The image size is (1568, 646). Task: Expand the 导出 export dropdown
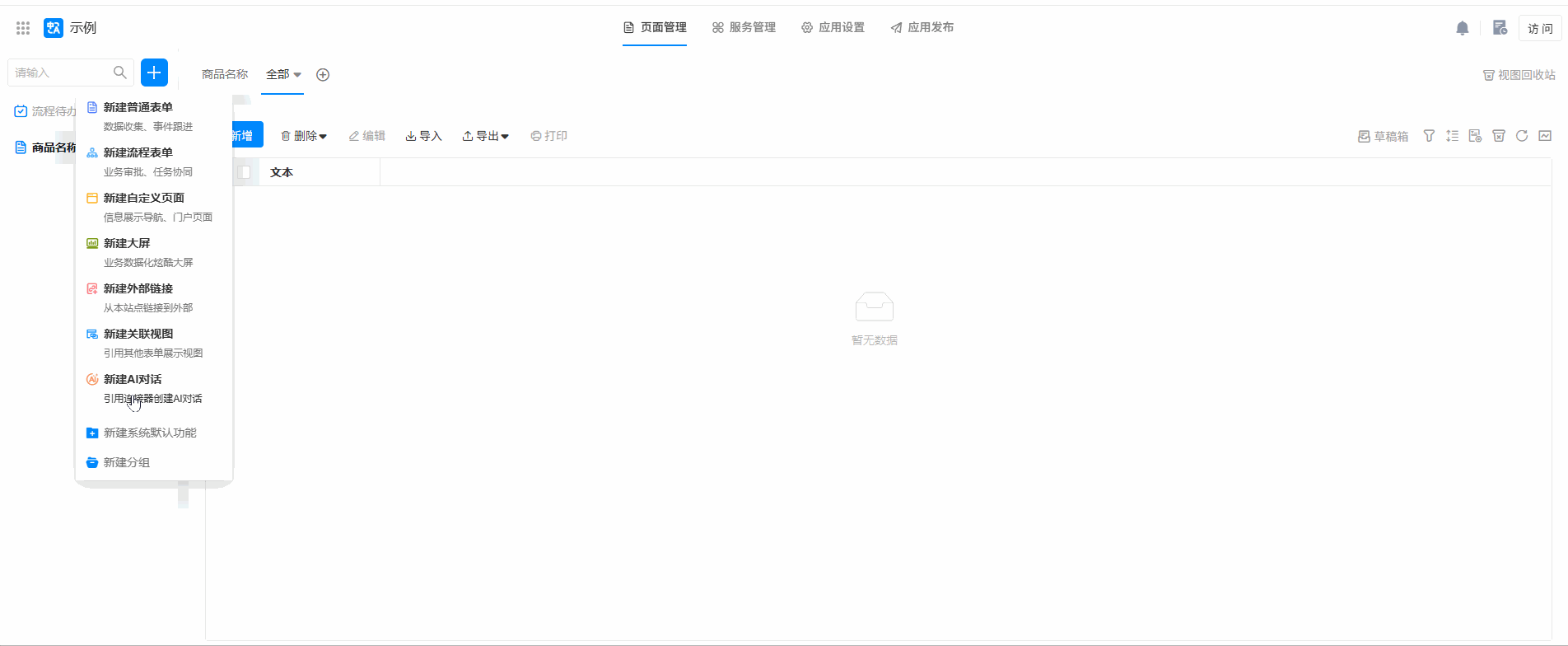coord(485,136)
